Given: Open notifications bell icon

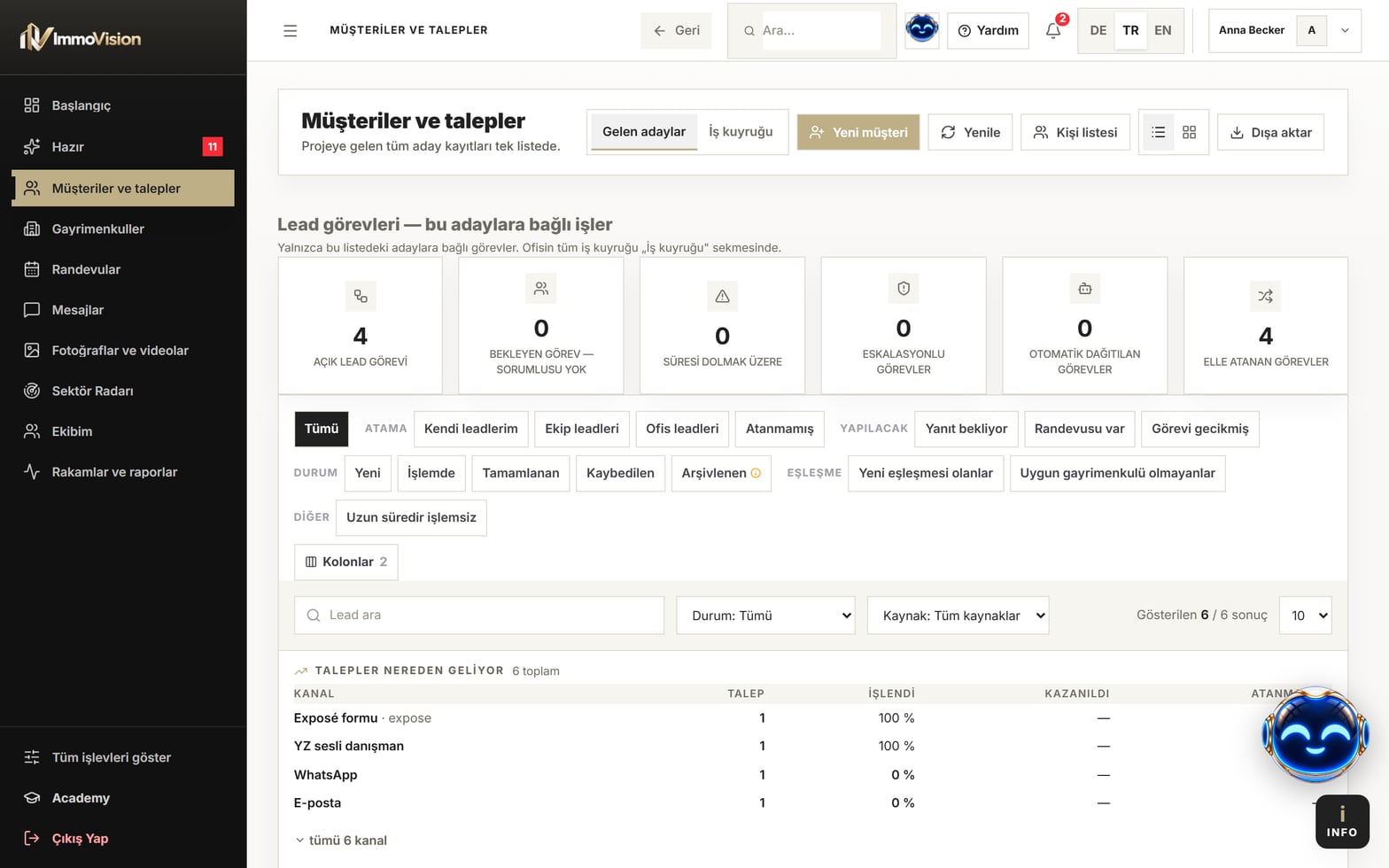Looking at the screenshot, I should coord(1053,31).
